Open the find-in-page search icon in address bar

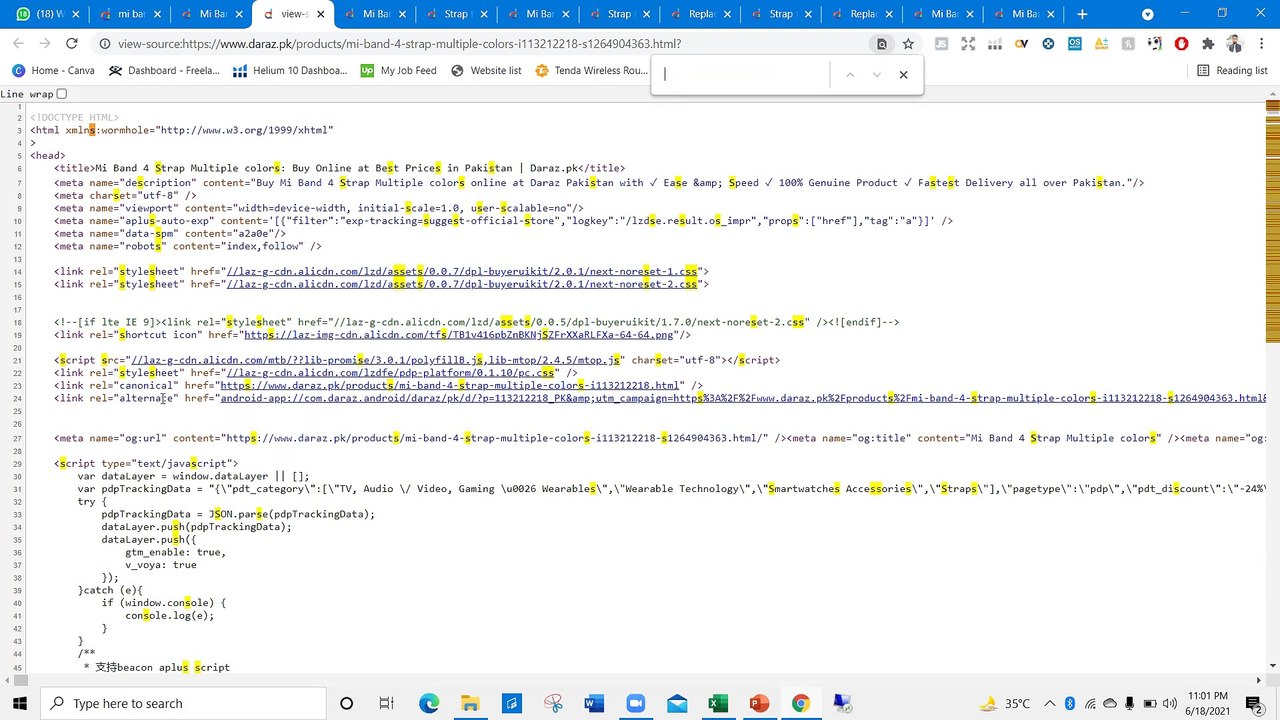[x=881, y=44]
